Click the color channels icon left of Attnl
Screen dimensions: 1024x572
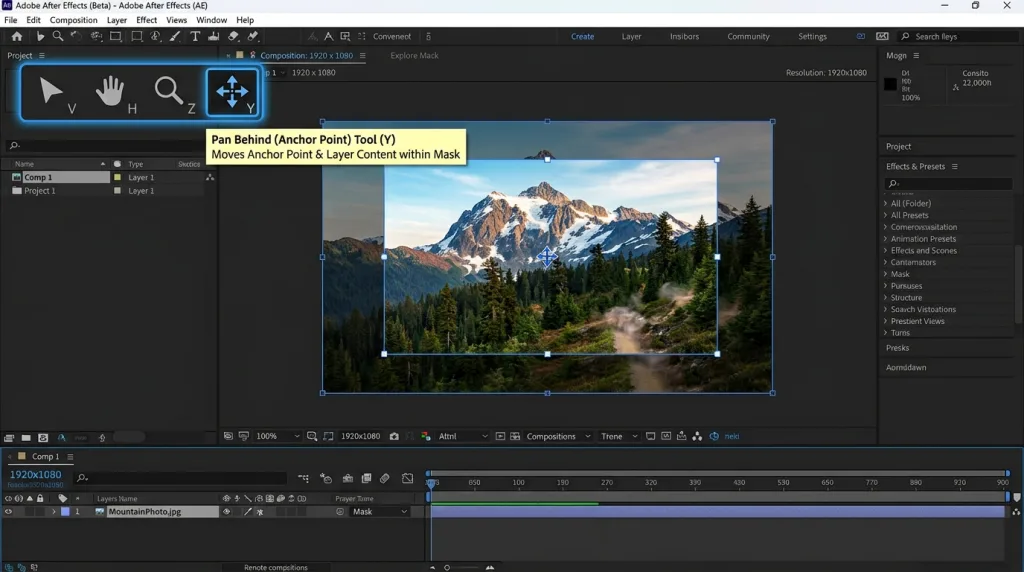coord(426,436)
